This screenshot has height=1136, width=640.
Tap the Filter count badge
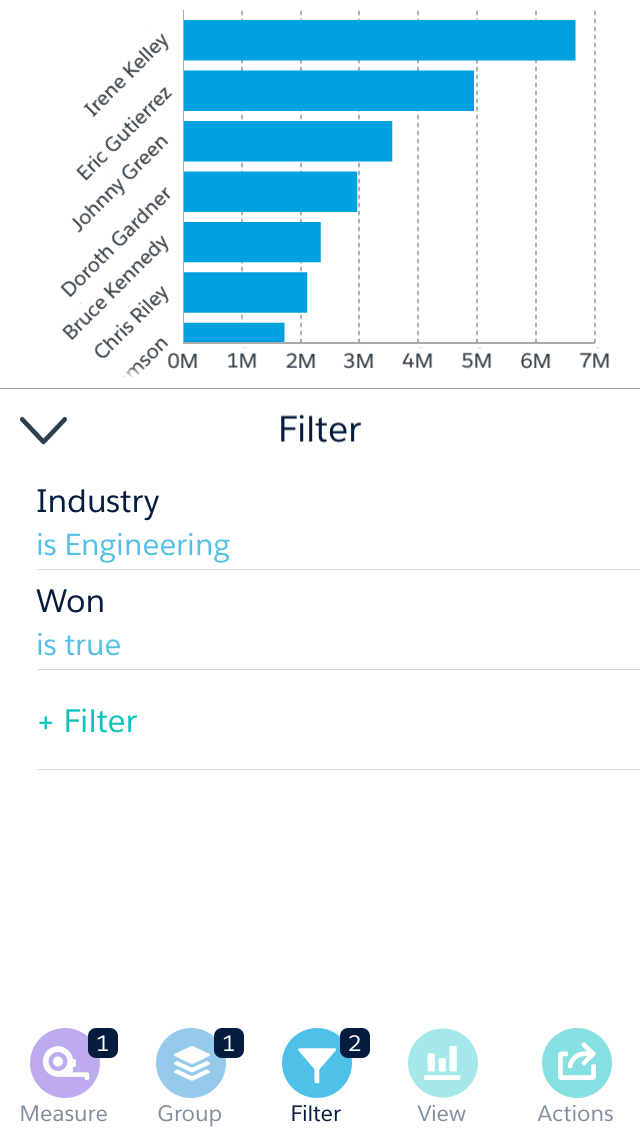355,1043
